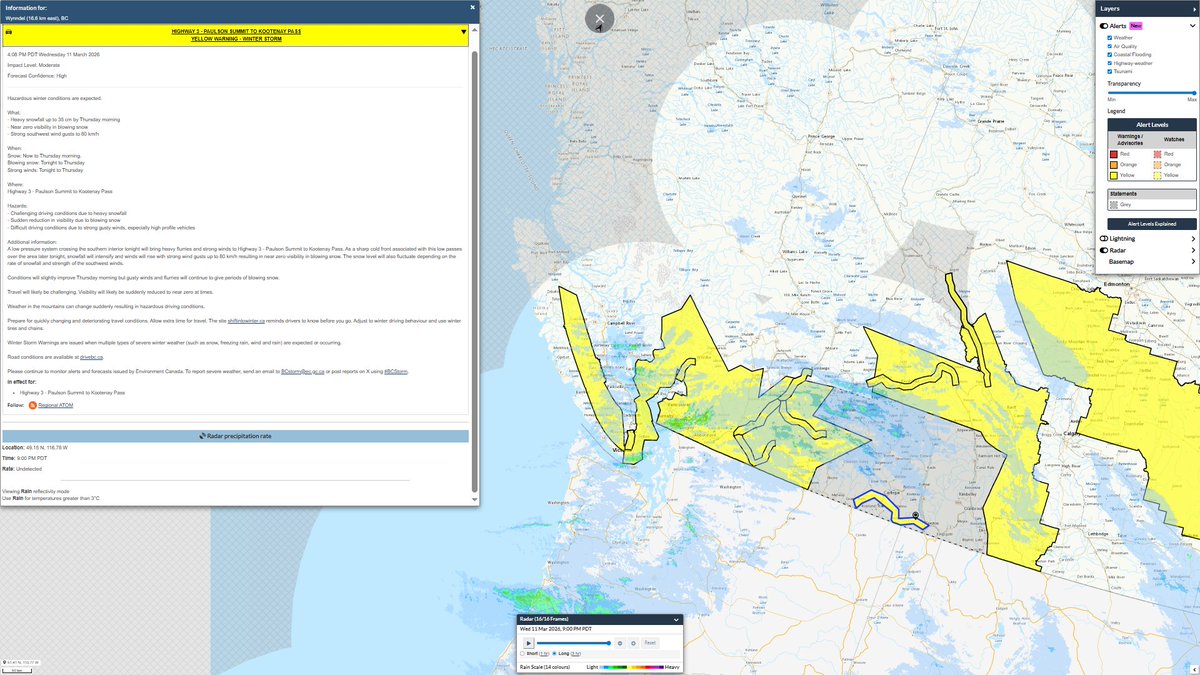1200x675 pixels.
Task: Uncheck the Tsunami checkbox
Action: click(x=1110, y=71)
